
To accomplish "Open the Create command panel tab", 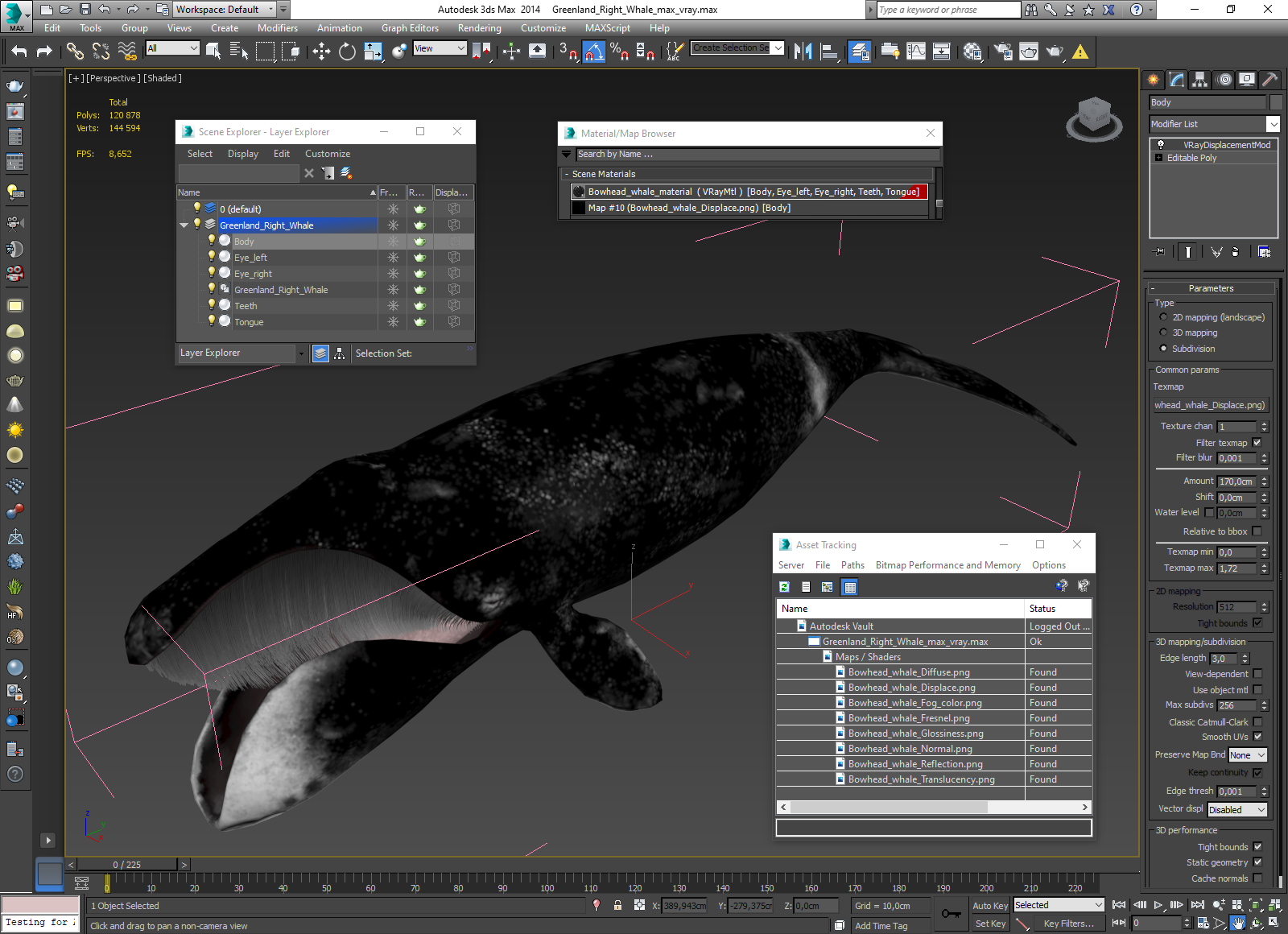I will pos(1154,80).
